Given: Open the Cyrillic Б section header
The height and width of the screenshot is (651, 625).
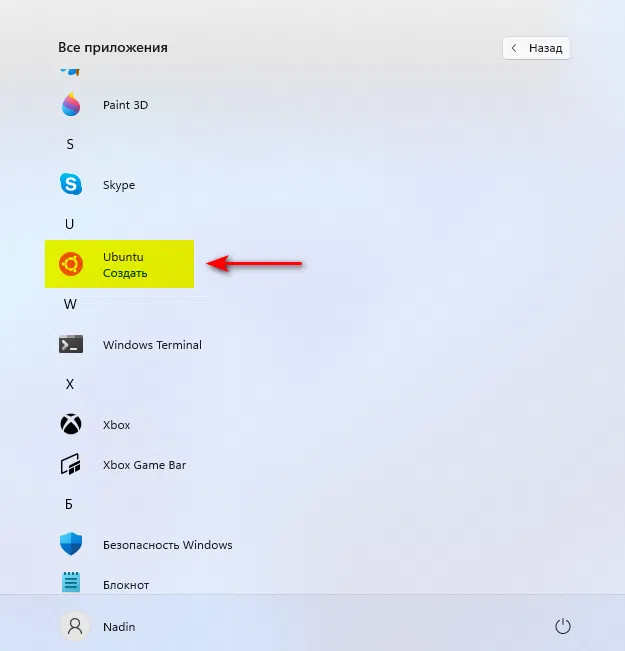Looking at the screenshot, I should click(69, 504).
